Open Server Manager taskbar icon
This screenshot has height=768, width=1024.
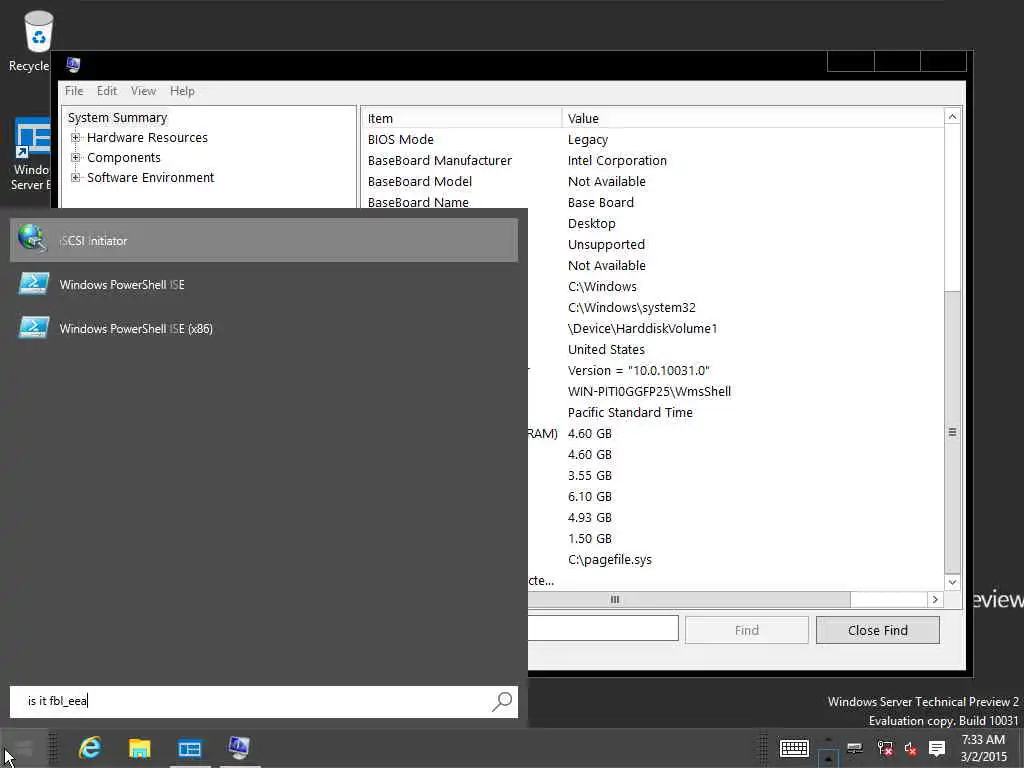tap(189, 748)
